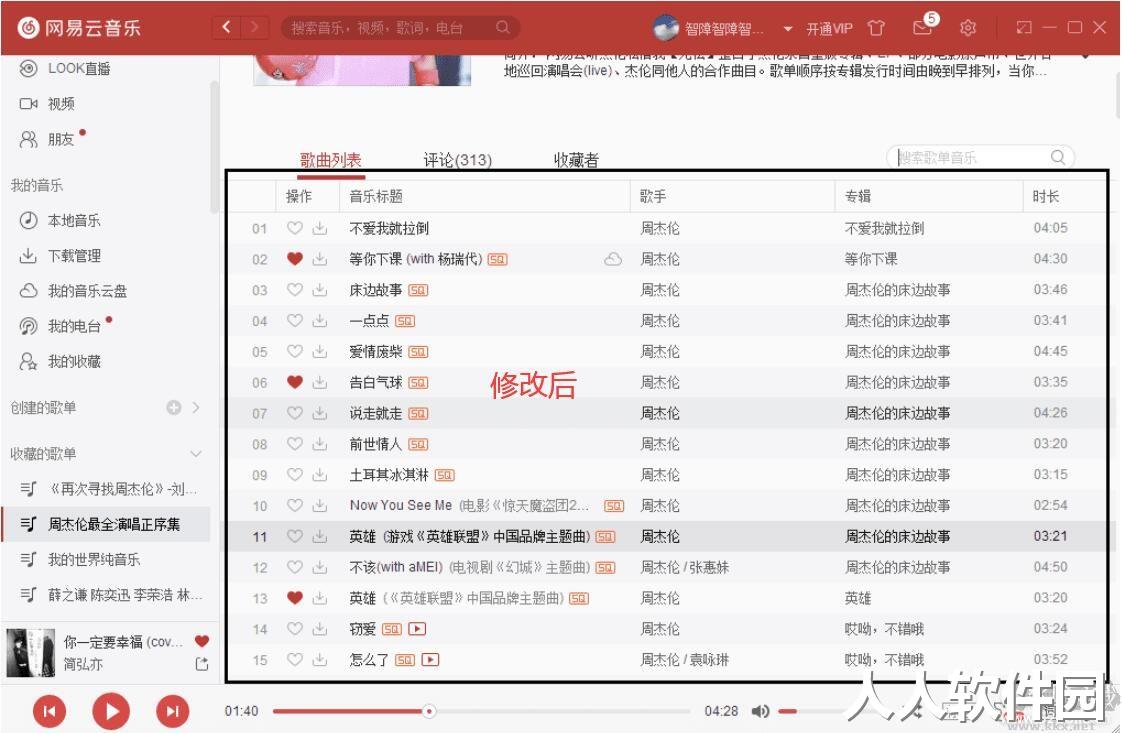Like the song 土耳其冰淇淋

click(x=294, y=475)
